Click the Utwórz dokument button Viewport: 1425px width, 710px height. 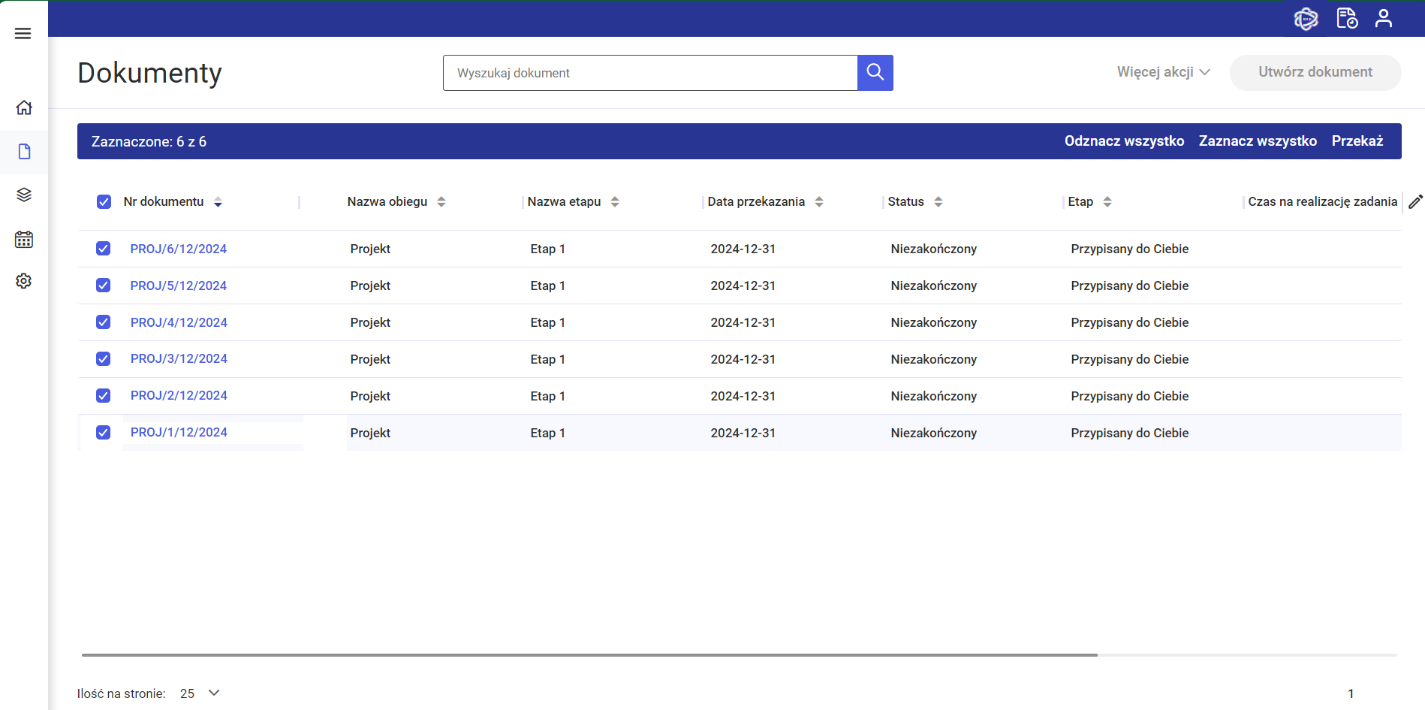pos(1315,72)
